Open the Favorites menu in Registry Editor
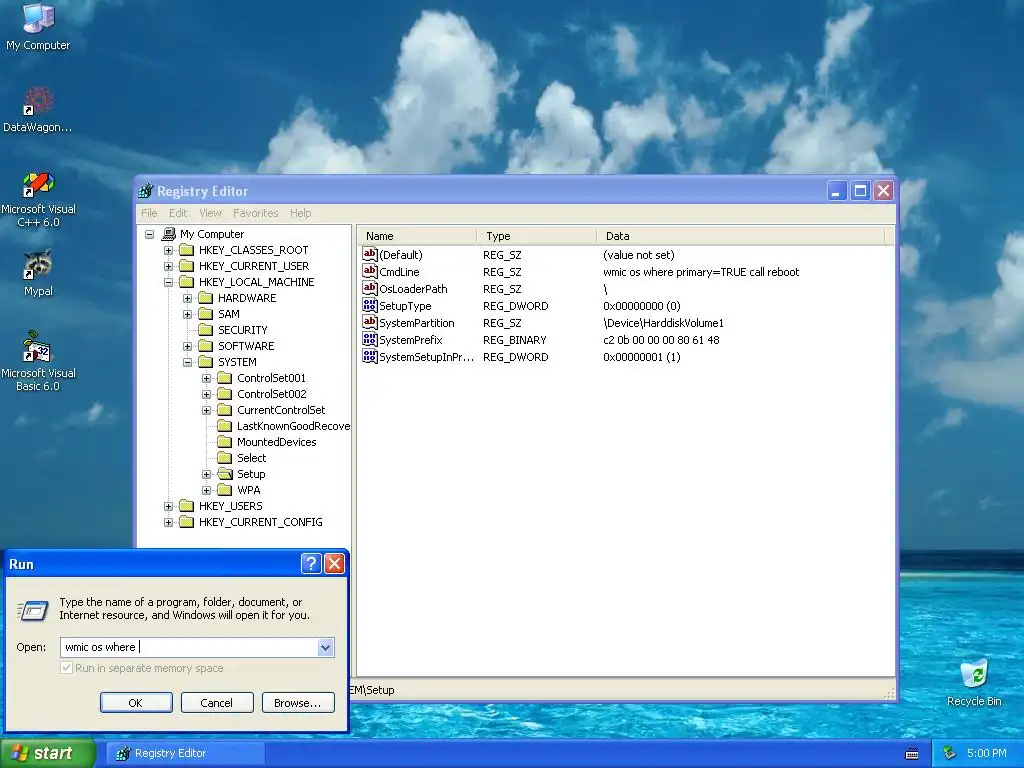The height and width of the screenshot is (768, 1024). click(x=255, y=213)
